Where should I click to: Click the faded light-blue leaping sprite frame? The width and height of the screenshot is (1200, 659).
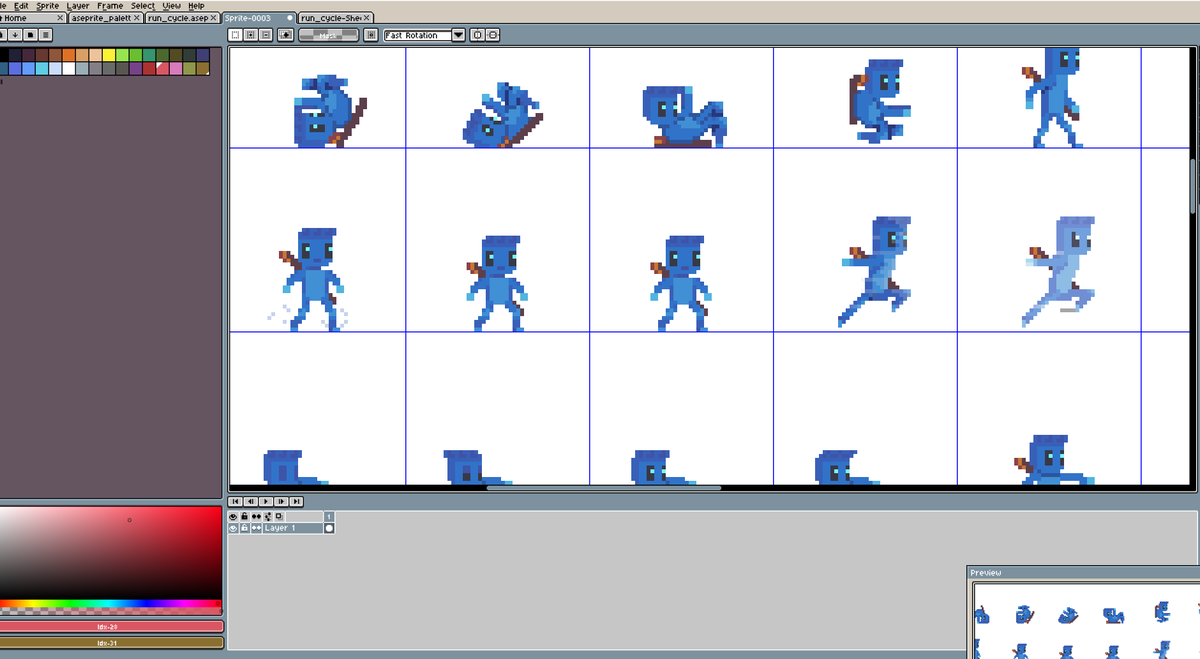pos(1060,270)
